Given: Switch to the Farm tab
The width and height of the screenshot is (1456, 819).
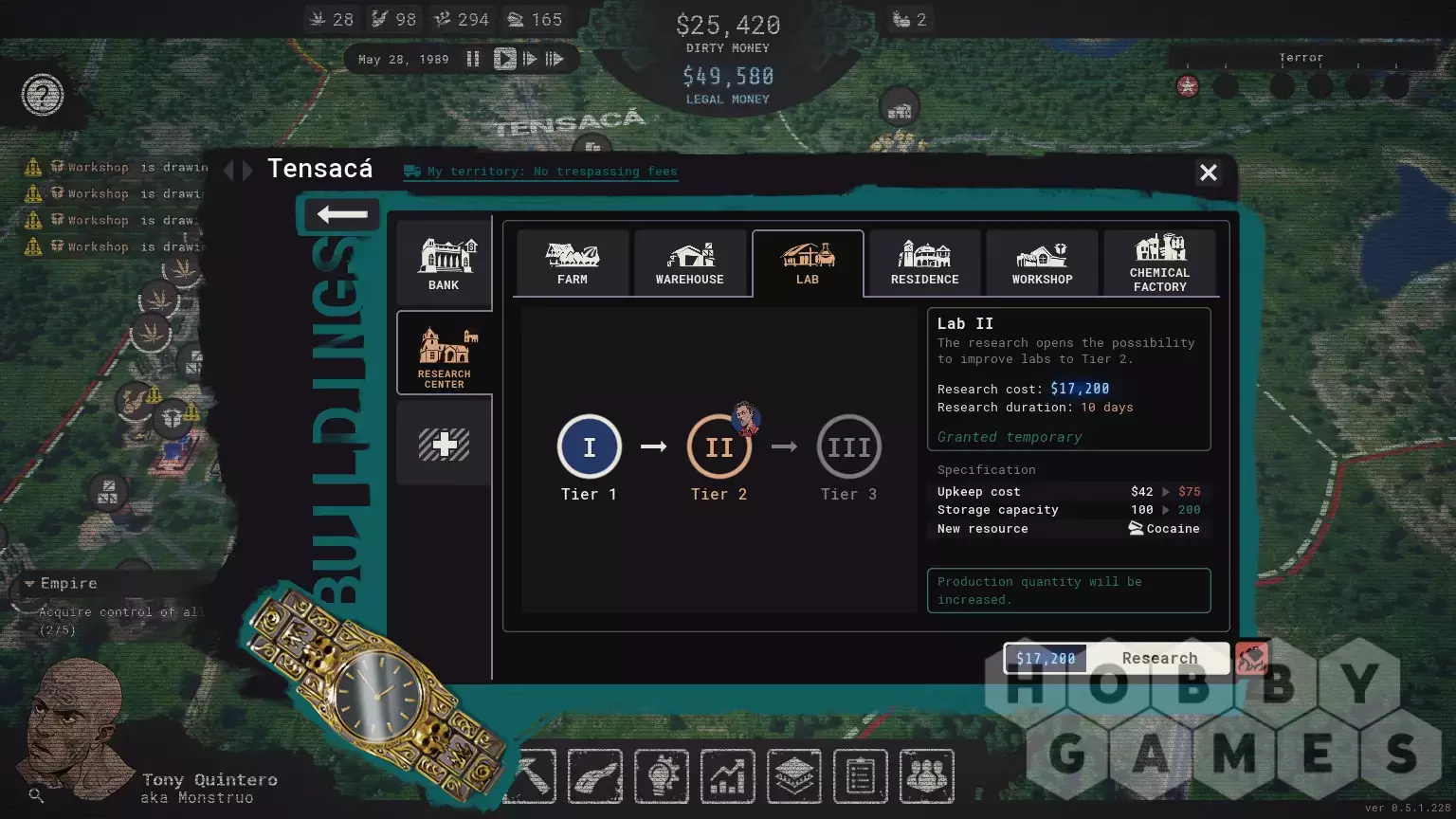Looking at the screenshot, I should (x=573, y=264).
